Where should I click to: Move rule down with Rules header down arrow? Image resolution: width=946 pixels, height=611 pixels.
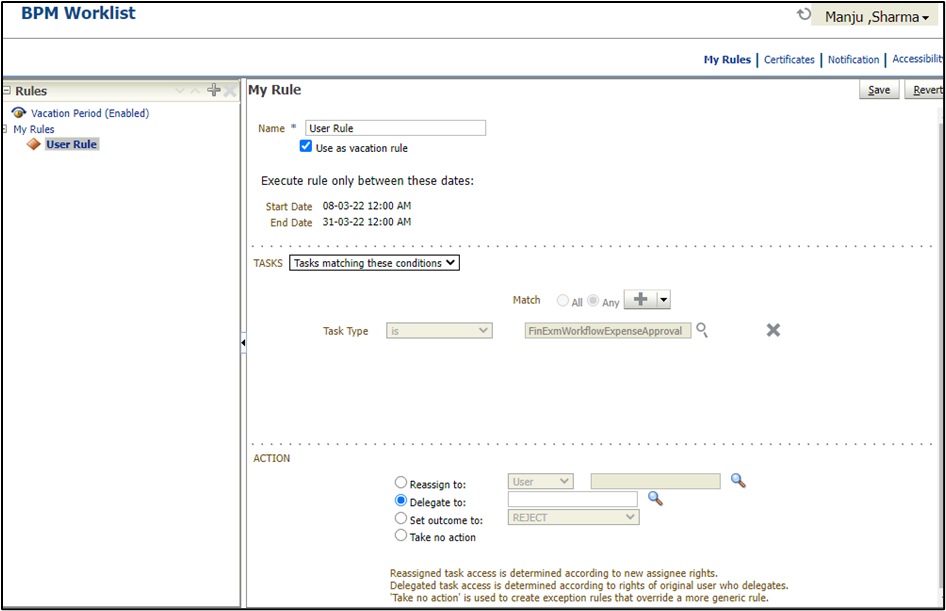[x=180, y=91]
